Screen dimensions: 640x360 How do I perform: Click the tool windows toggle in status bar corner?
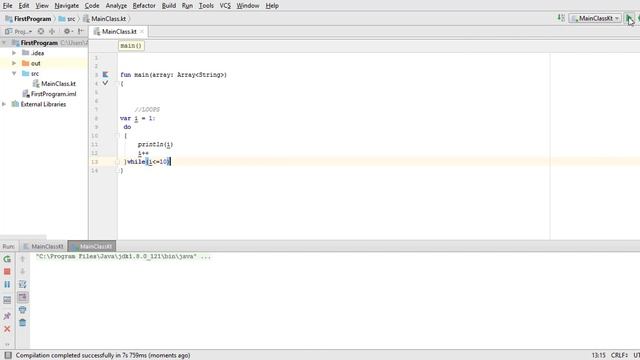[x=8, y=355]
